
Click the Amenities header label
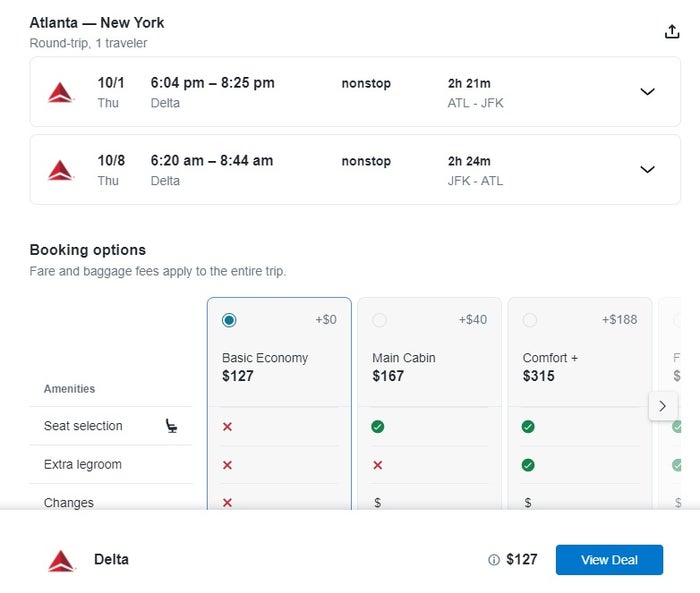[69, 389]
